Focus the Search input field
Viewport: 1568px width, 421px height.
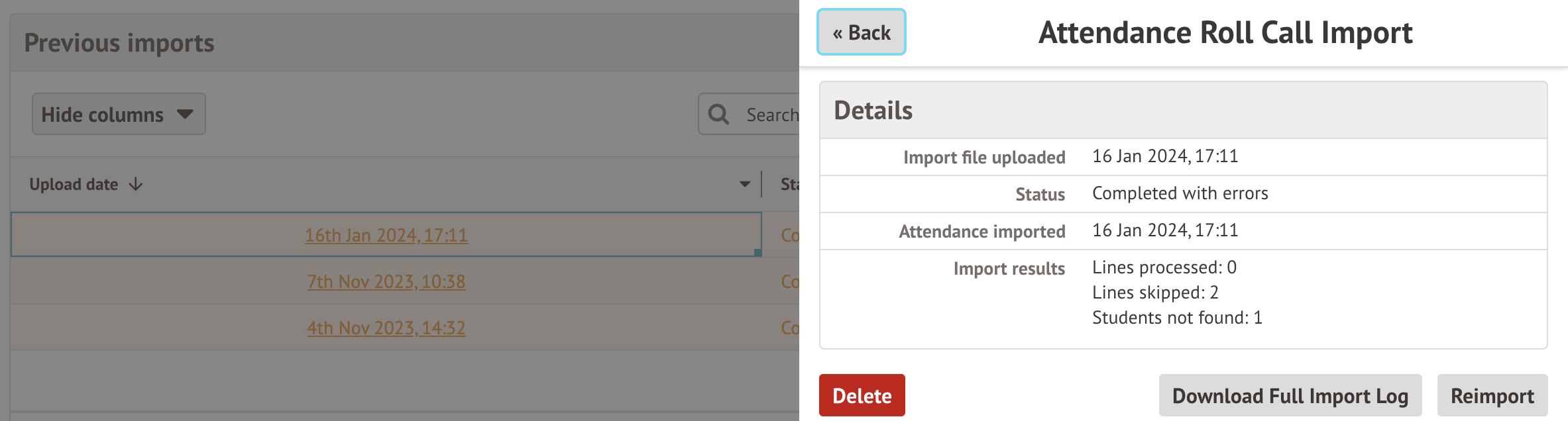pos(771,115)
